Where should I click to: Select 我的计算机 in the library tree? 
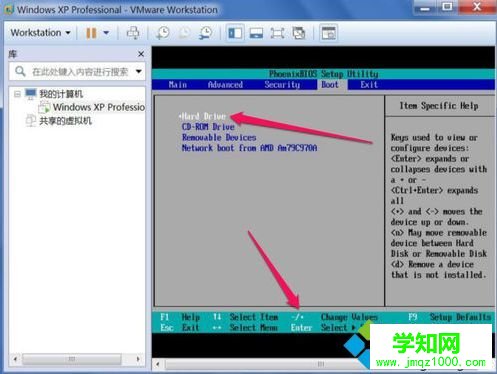(61, 94)
